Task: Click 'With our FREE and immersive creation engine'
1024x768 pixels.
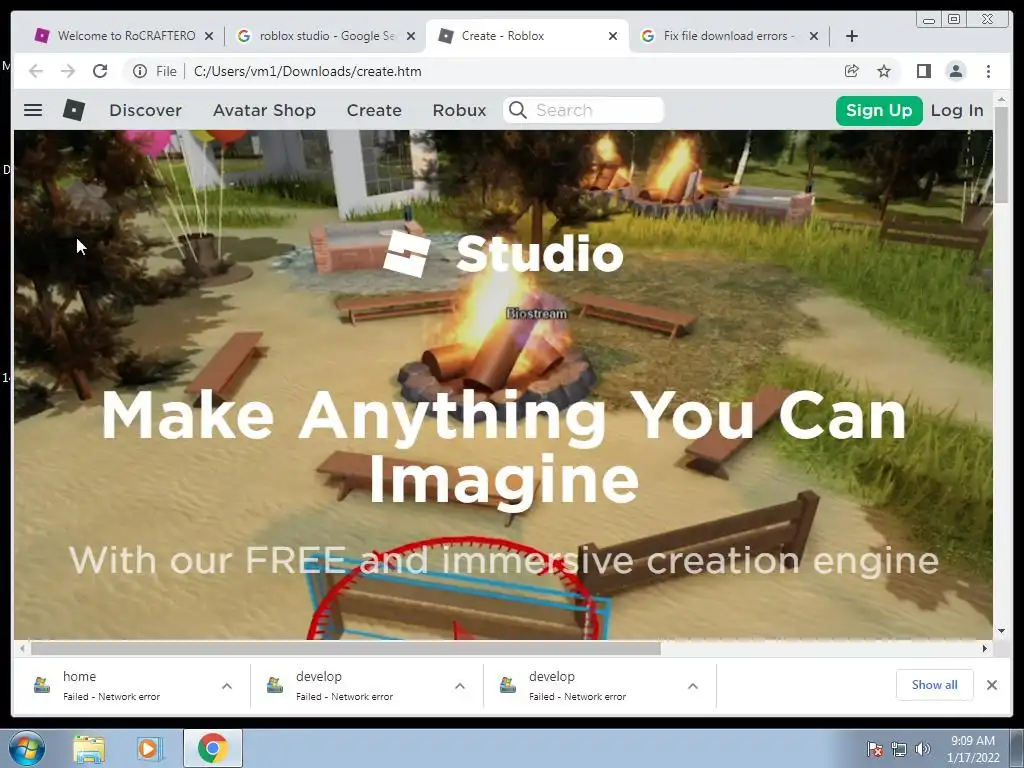Action: [504, 560]
